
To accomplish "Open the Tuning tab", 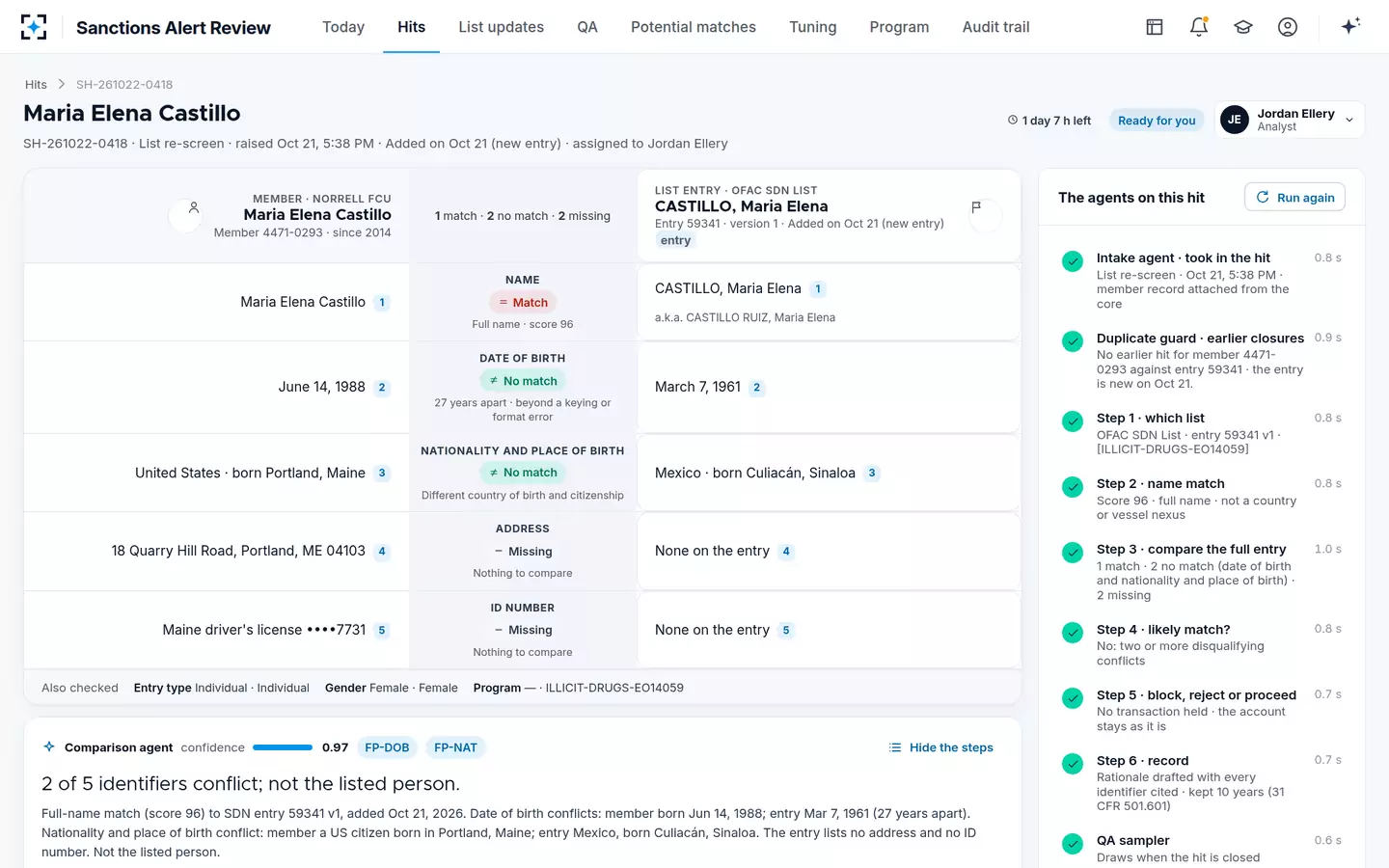I will pyautogui.click(x=813, y=27).
